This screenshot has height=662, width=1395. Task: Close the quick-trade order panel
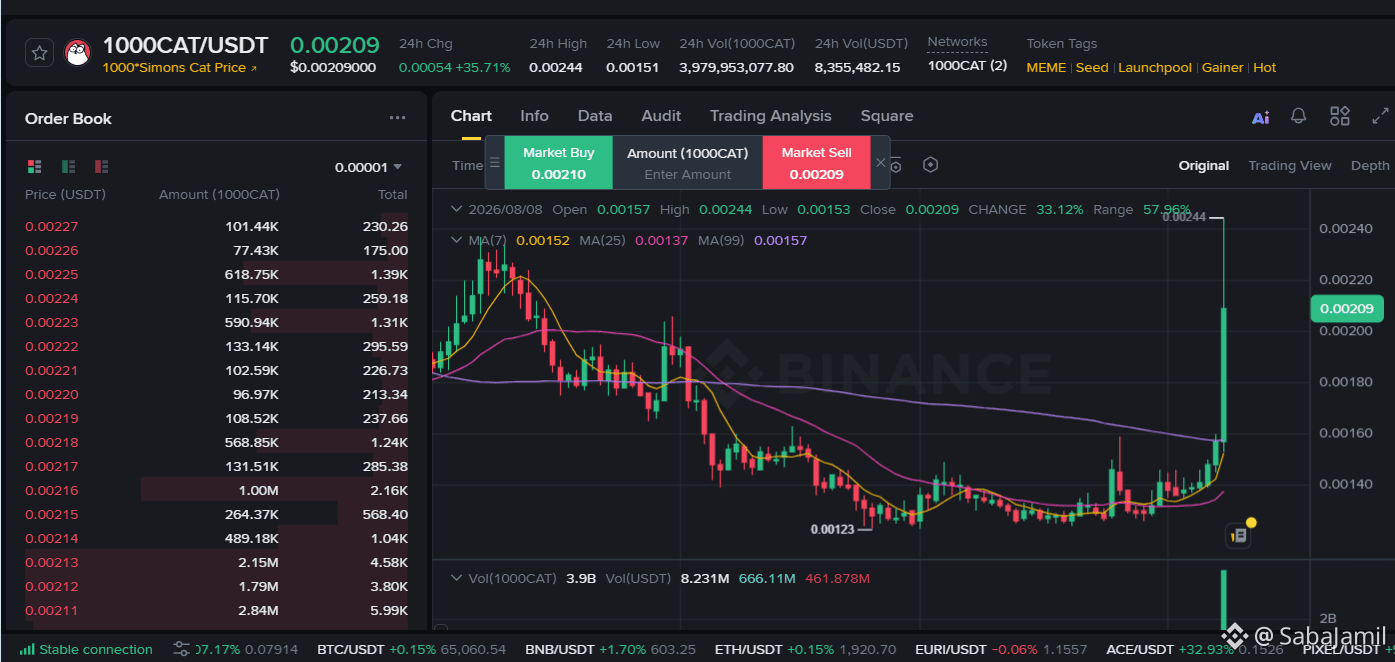coord(880,162)
